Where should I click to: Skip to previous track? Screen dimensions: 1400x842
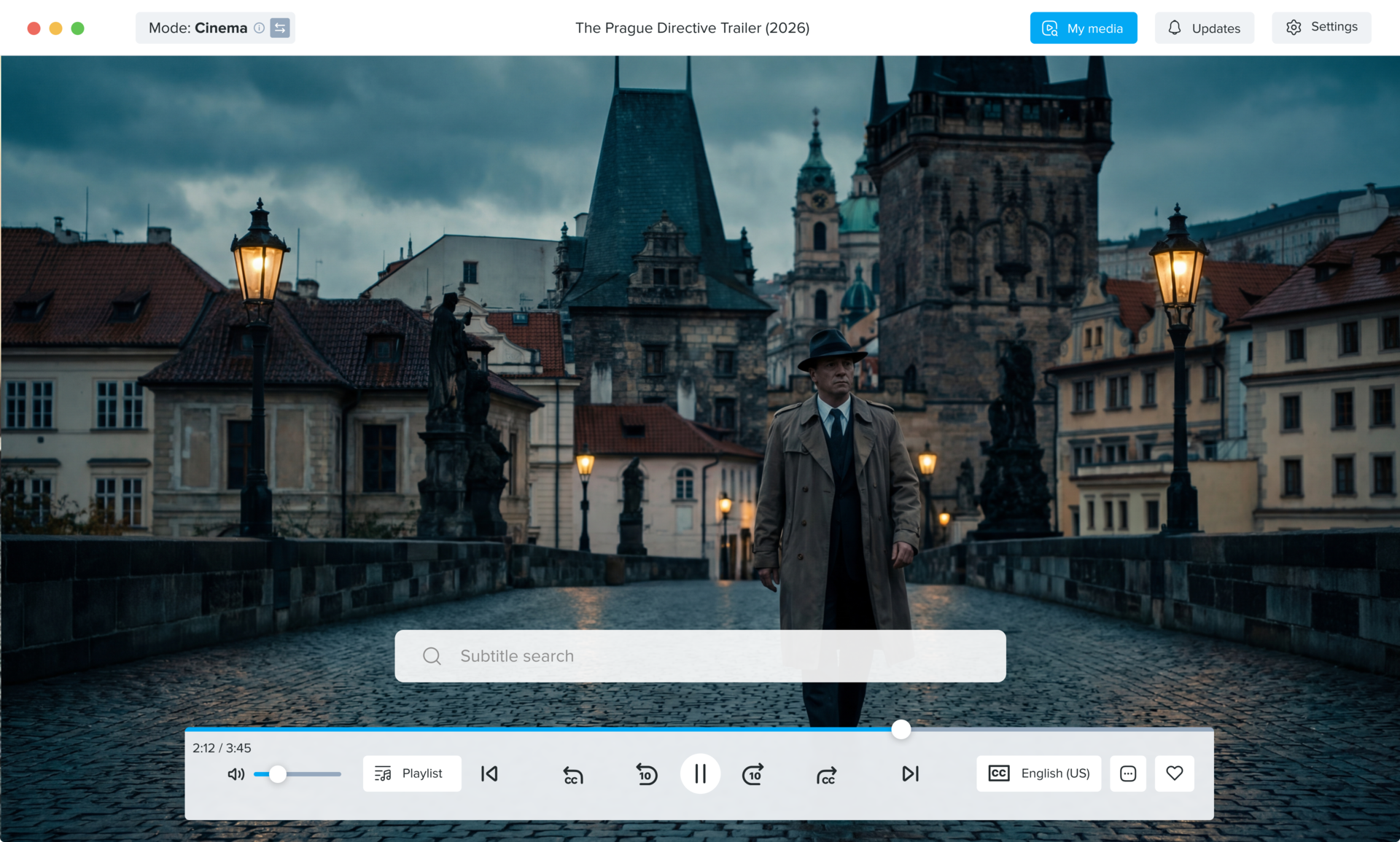coord(489,773)
